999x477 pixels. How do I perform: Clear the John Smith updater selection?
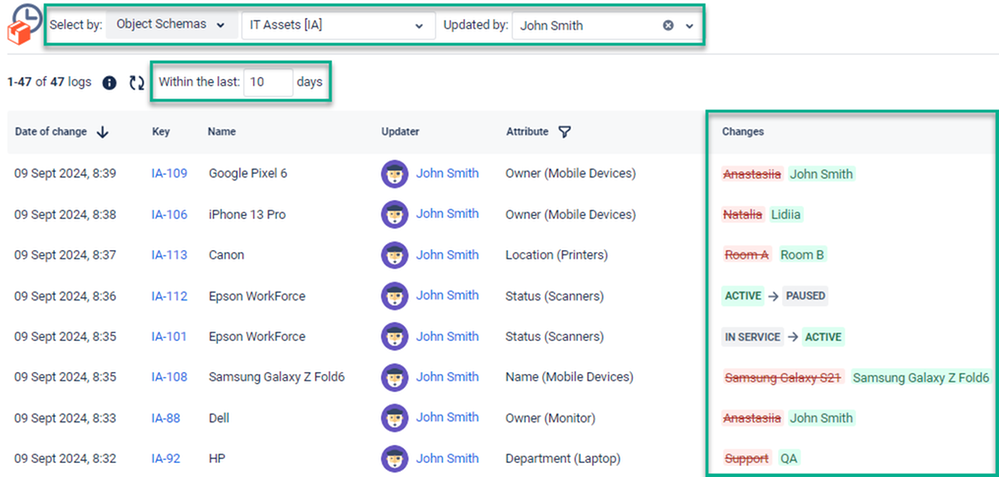[668, 25]
